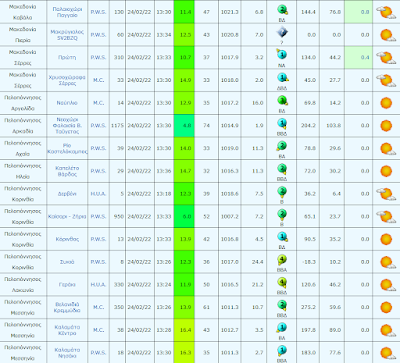Click the yellow-green 16.4 temperature cell

coord(184,330)
